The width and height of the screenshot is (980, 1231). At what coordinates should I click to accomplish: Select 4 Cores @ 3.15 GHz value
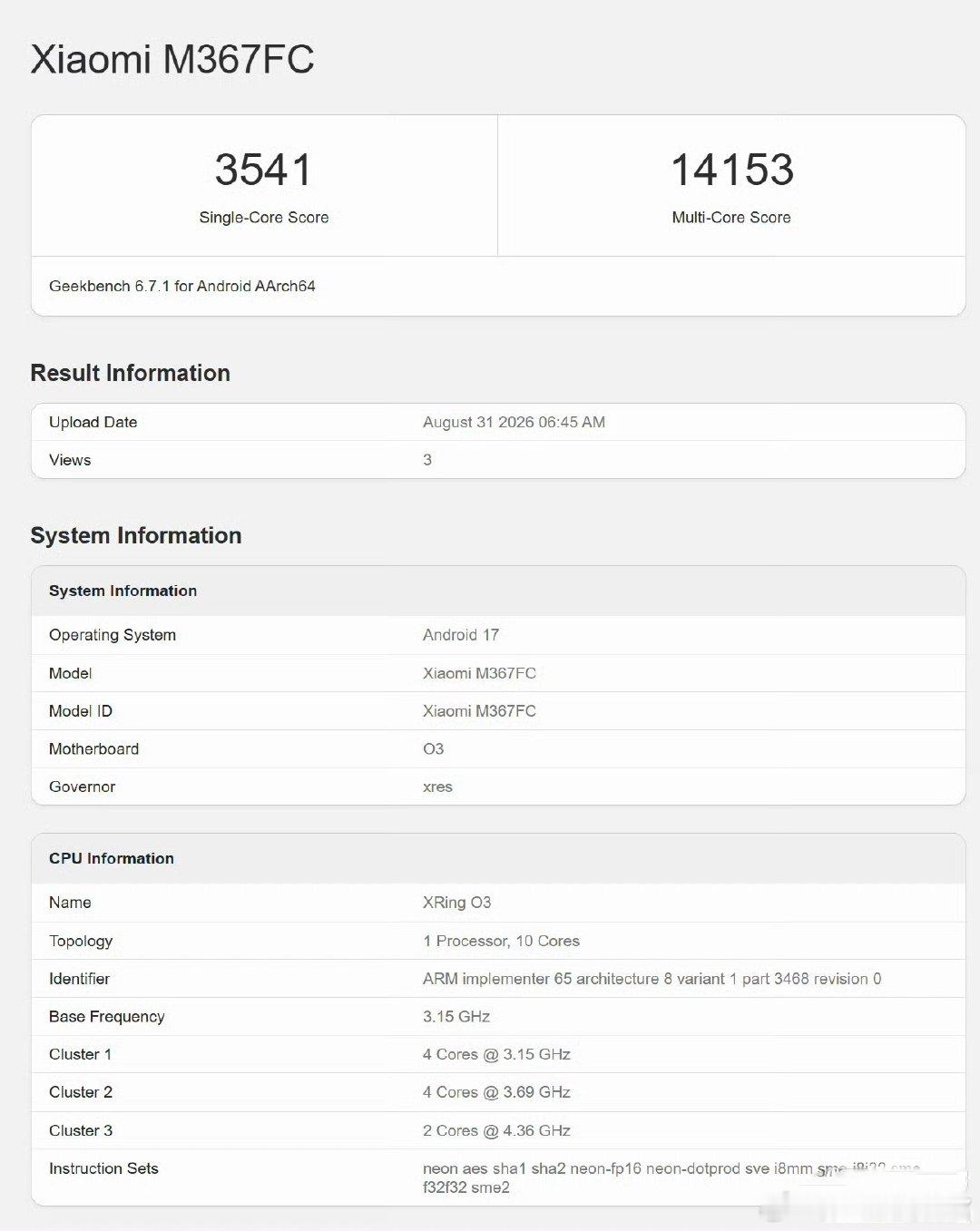click(496, 1055)
